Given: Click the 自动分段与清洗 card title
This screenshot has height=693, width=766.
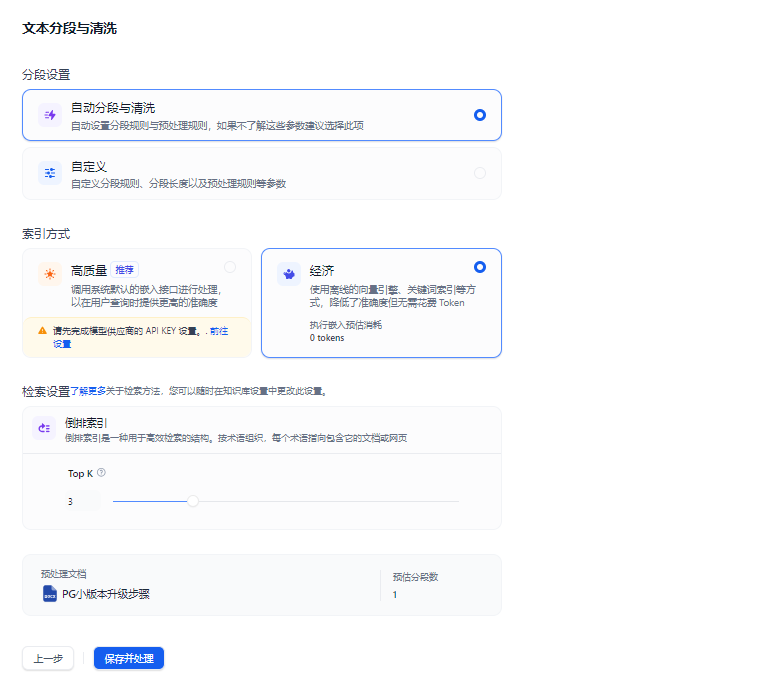Looking at the screenshot, I should click(x=113, y=108).
